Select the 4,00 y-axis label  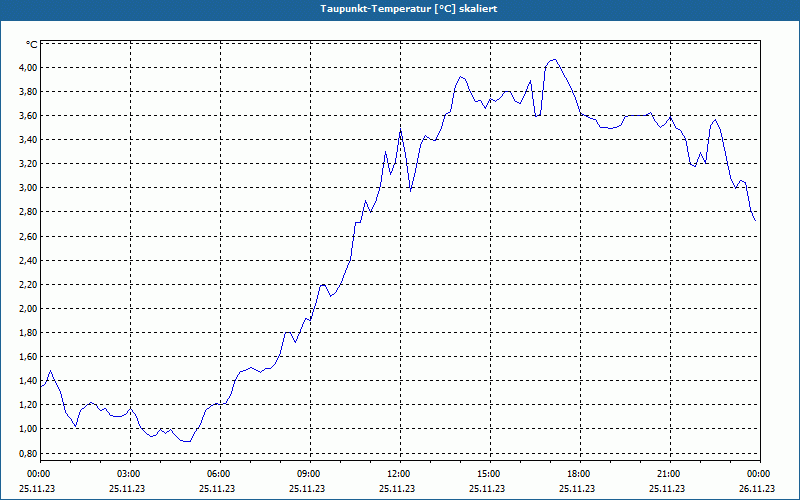tap(28, 67)
